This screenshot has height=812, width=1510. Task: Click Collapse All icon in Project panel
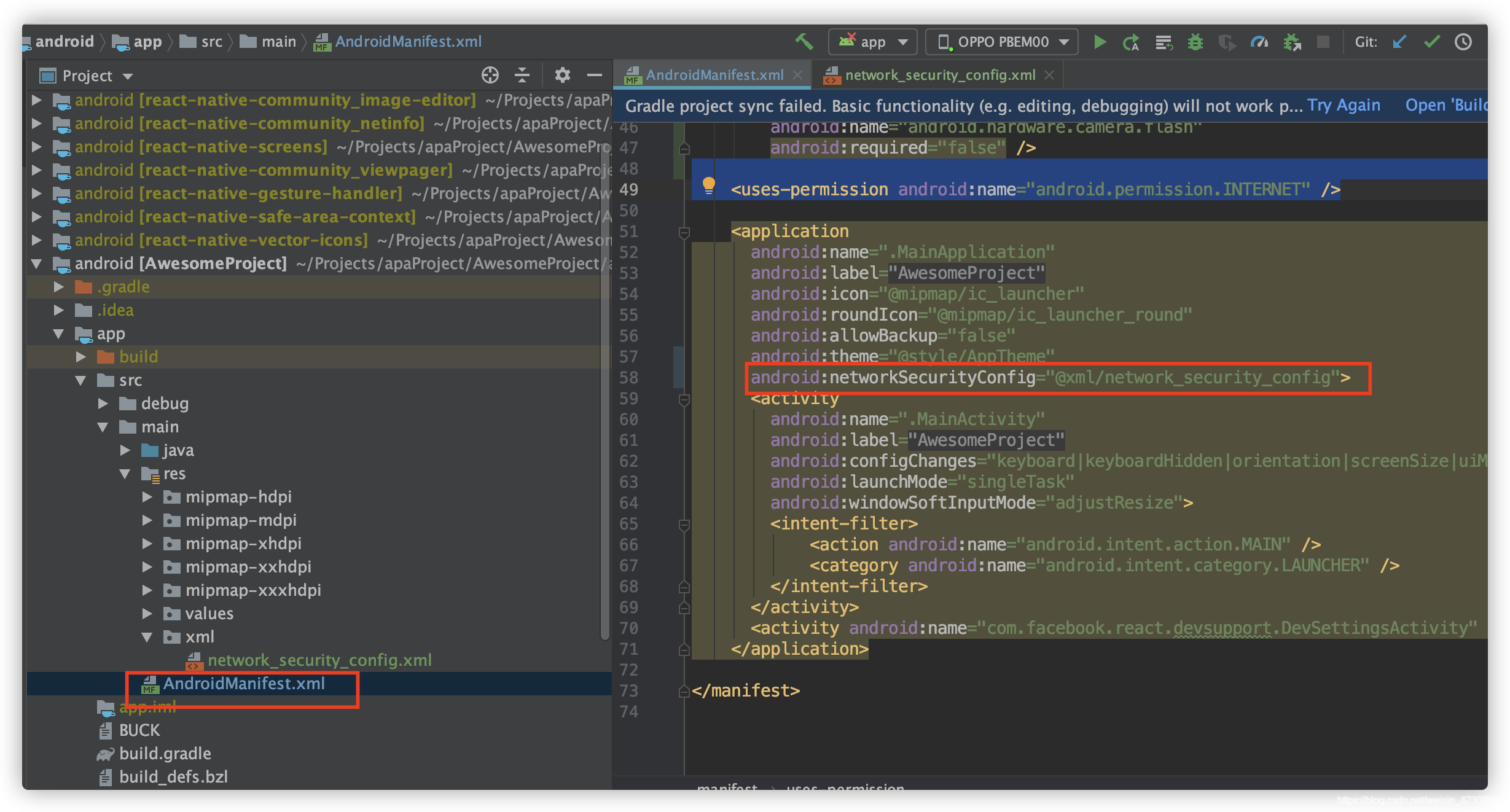522,75
